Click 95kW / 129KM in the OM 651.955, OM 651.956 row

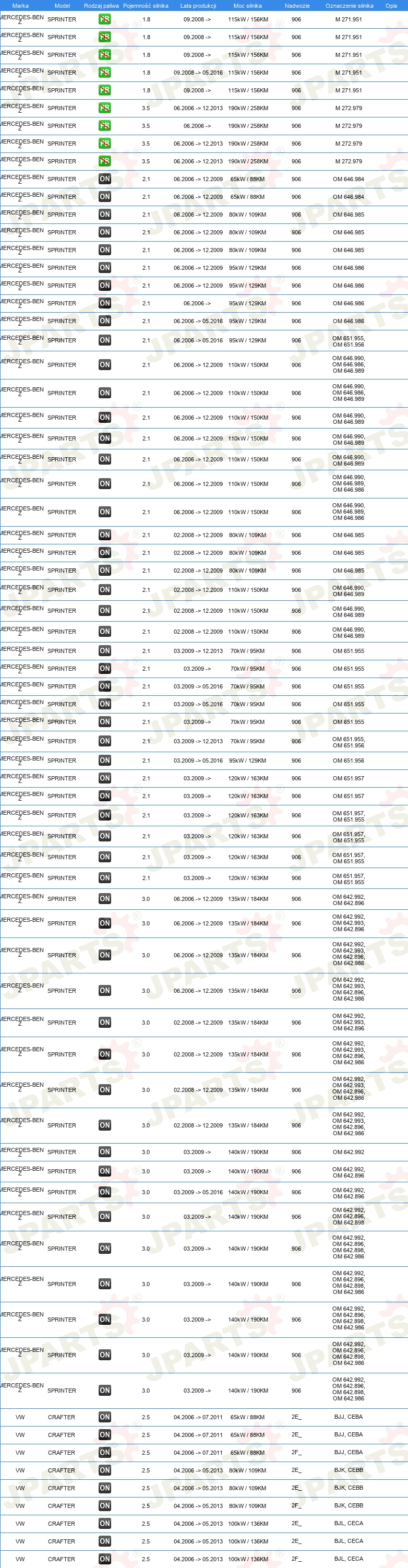pyautogui.click(x=247, y=340)
